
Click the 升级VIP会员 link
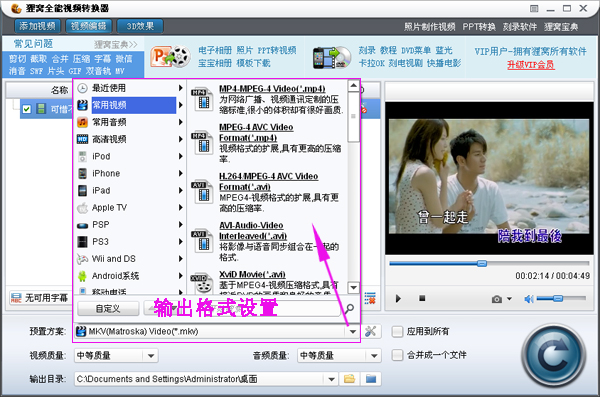(531, 65)
